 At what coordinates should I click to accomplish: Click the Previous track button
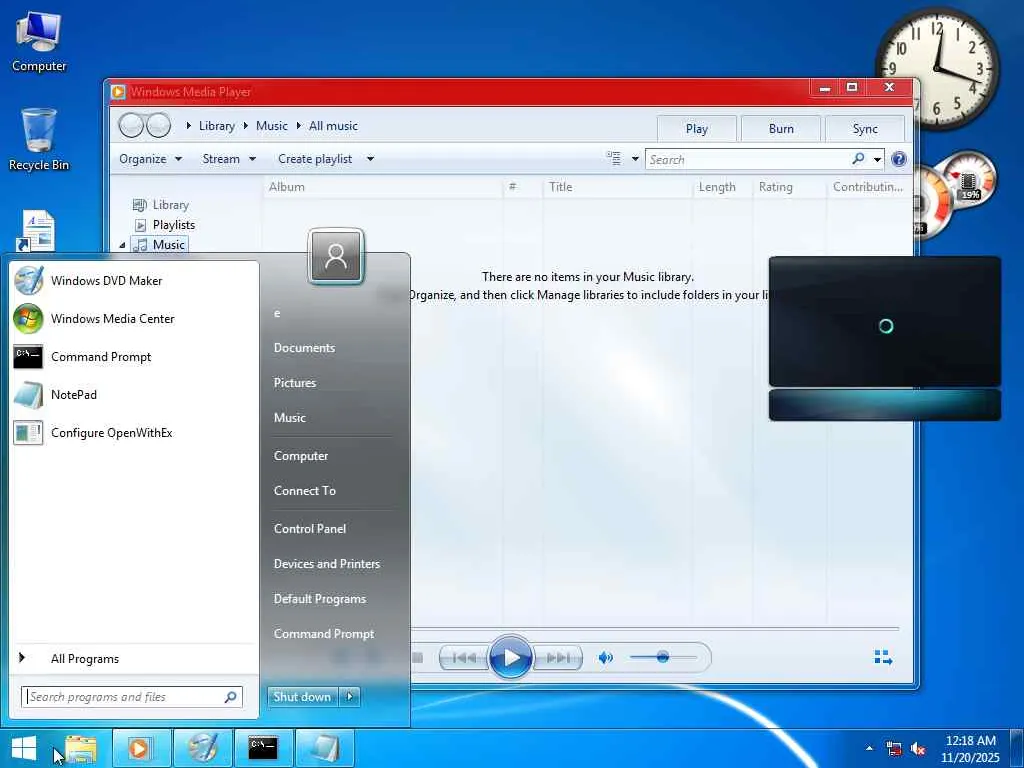tap(465, 658)
